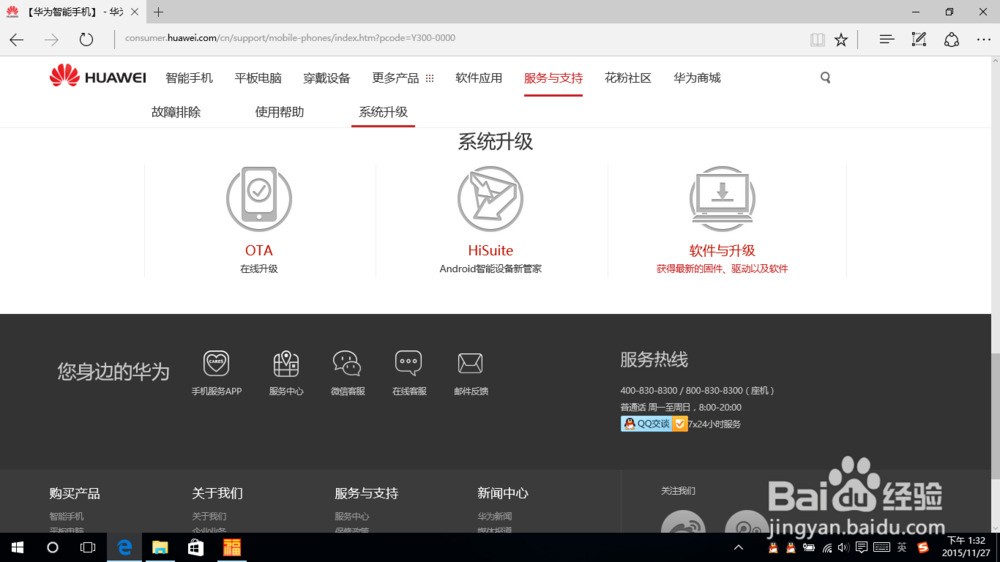Image resolution: width=1000 pixels, height=562 pixels.
Task: Click QQ交谈 button
Action: click(x=654, y=424)
